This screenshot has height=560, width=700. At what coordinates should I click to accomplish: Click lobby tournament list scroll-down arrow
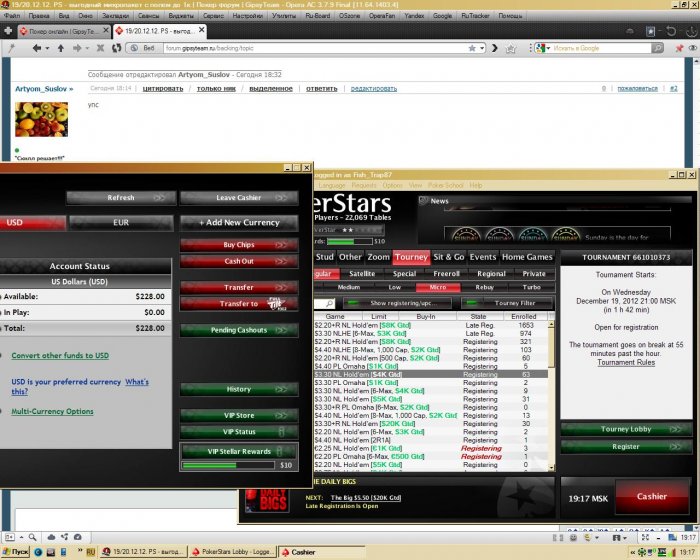coord(551,468)
